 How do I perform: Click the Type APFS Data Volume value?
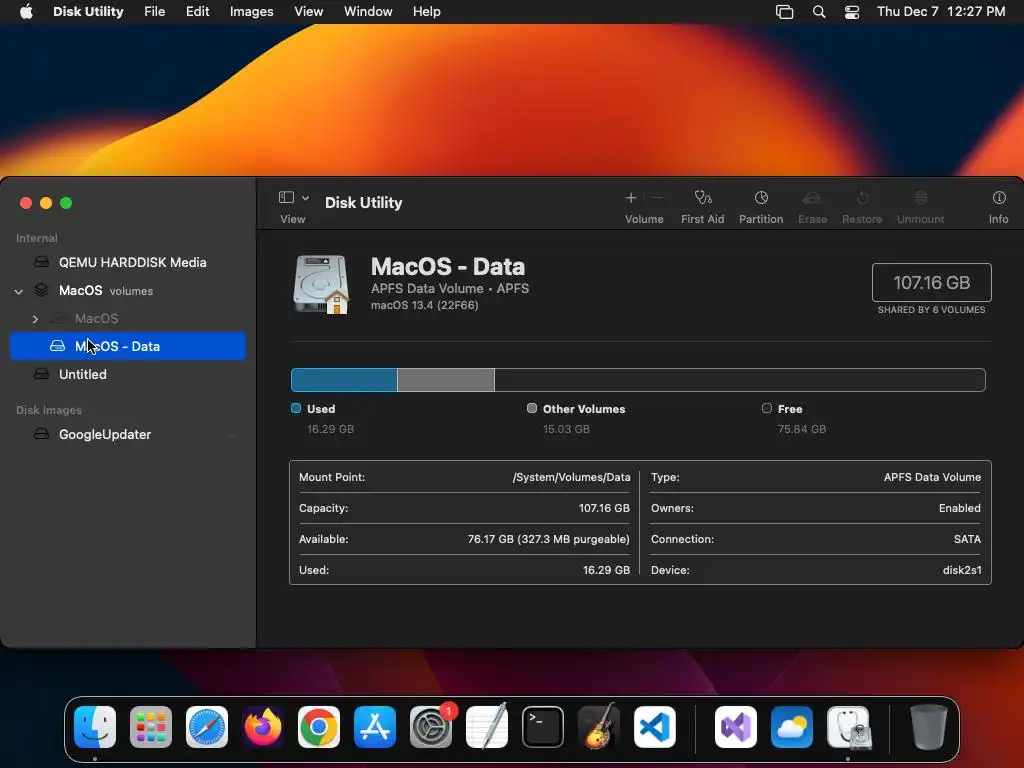[932, 477]
